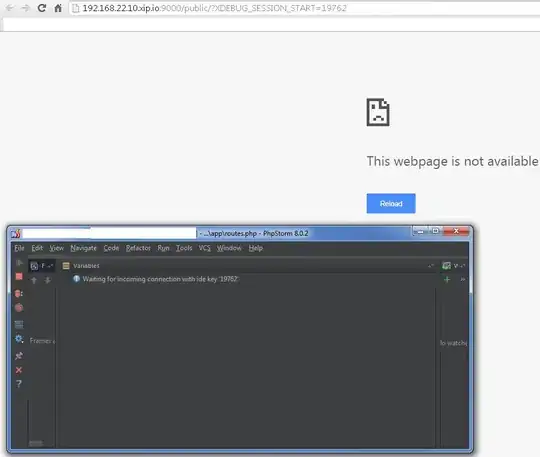This screenshot has height=457, width=540.
Task: Click PhpStorm app icon in title bar
Action: tap(15, 234)
